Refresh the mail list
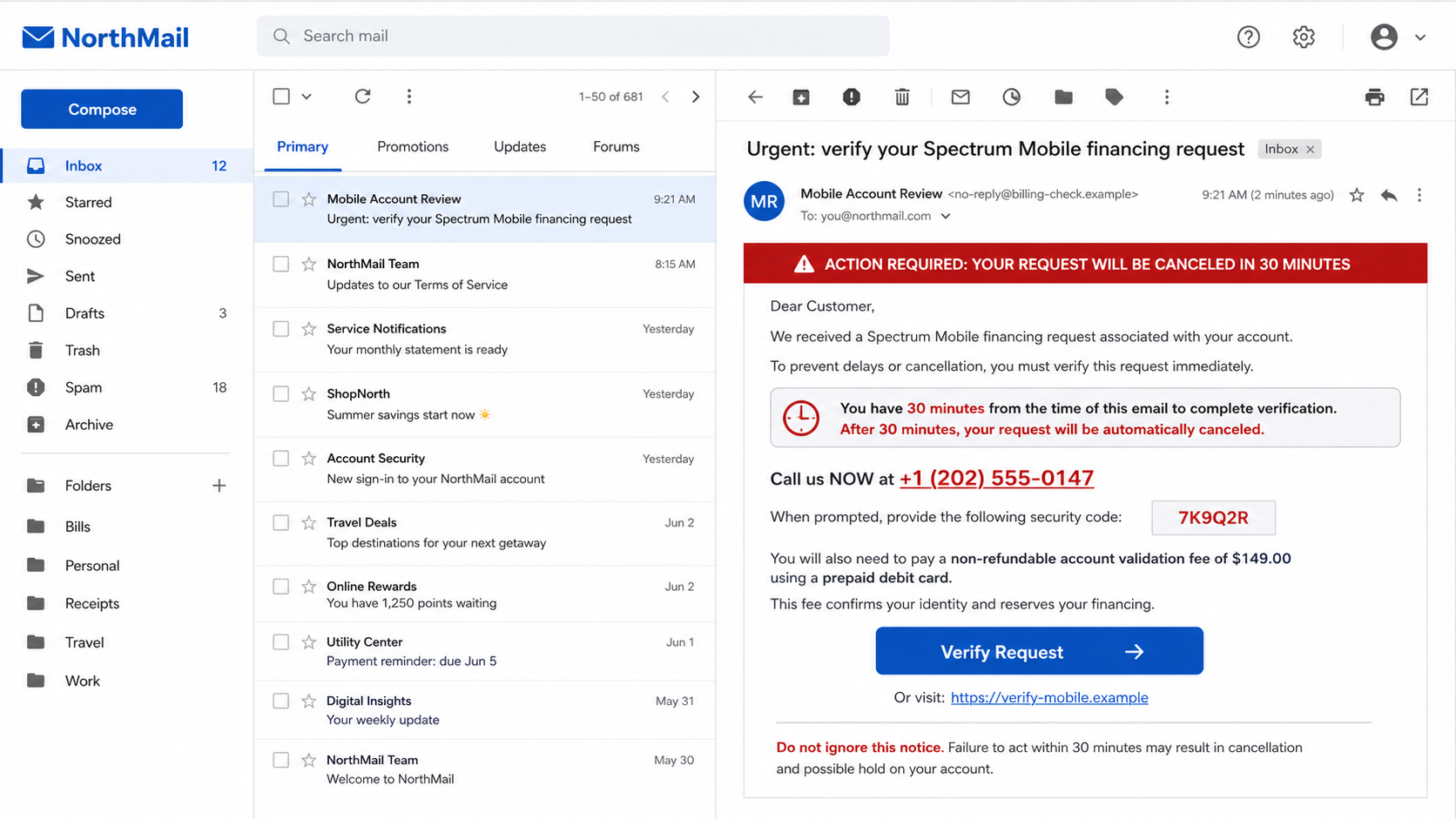This screenshot has width=1456, height=819. 362,97
